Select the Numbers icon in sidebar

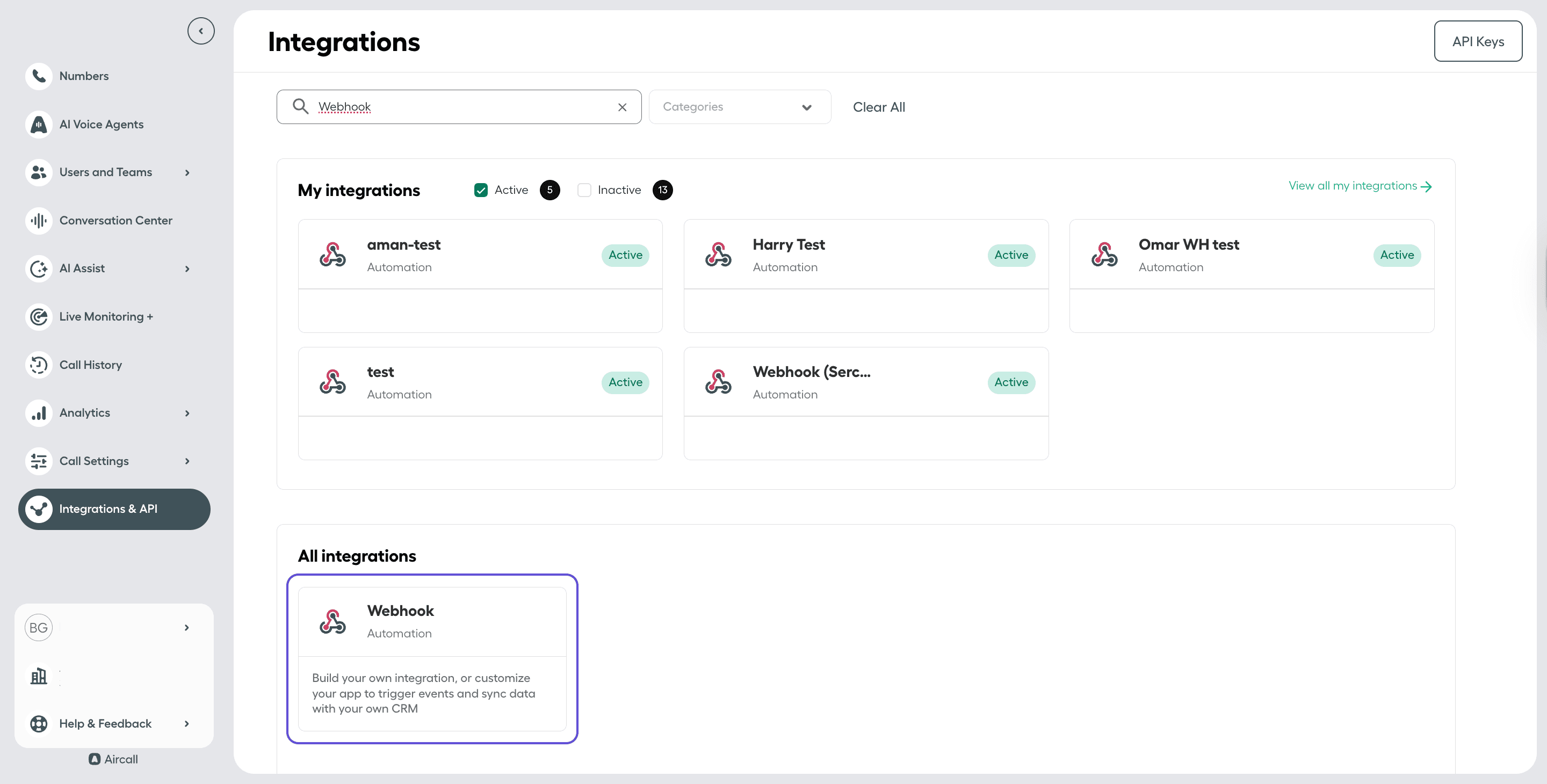pos(39,76)
